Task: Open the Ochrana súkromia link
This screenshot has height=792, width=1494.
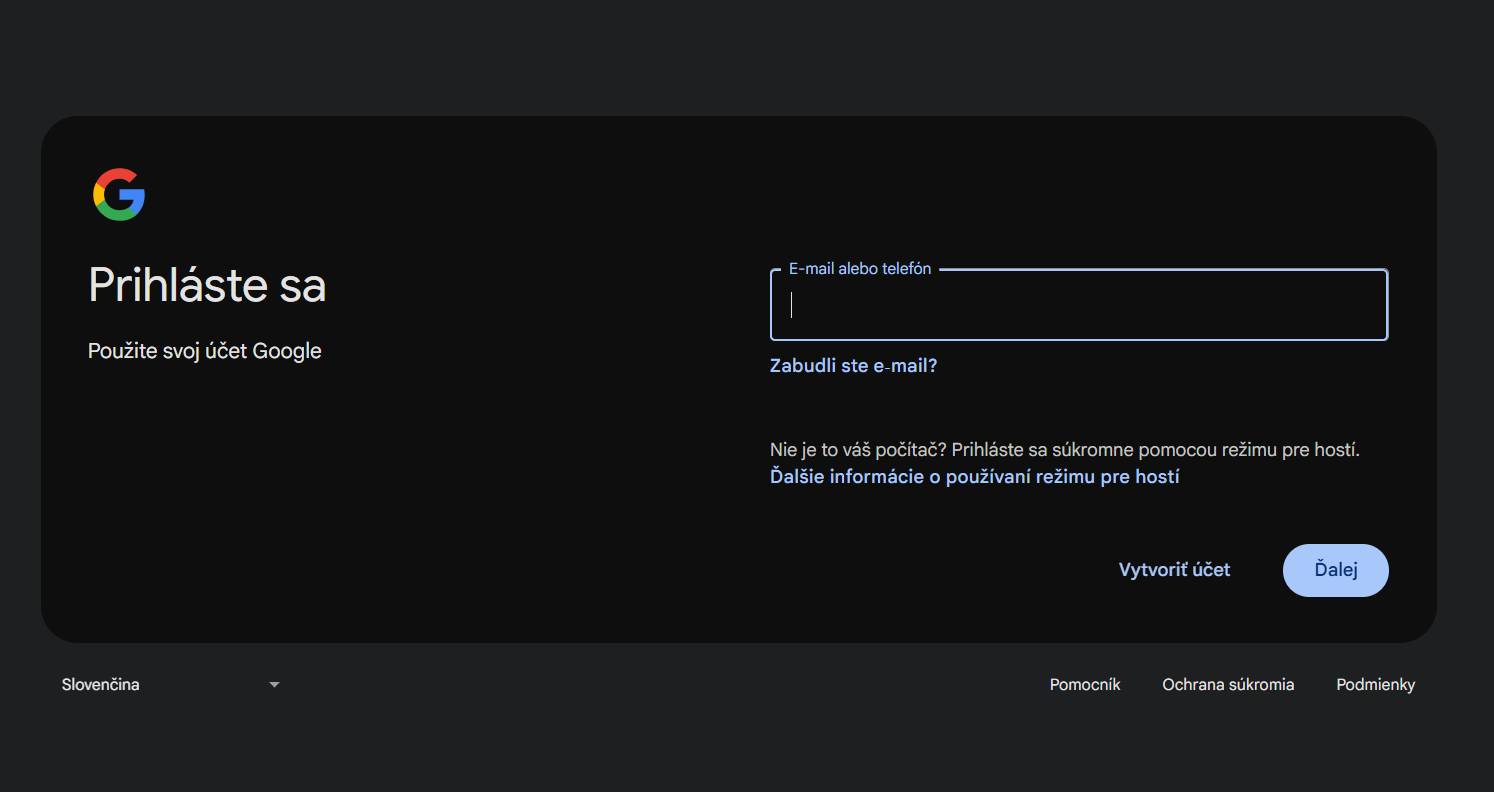Action: [x=1228, y=685]
